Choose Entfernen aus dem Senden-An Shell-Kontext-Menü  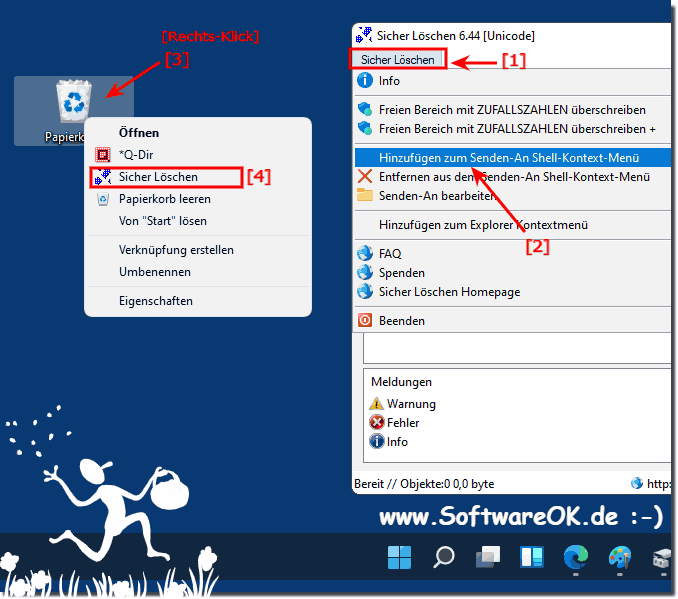pos(513,176)
